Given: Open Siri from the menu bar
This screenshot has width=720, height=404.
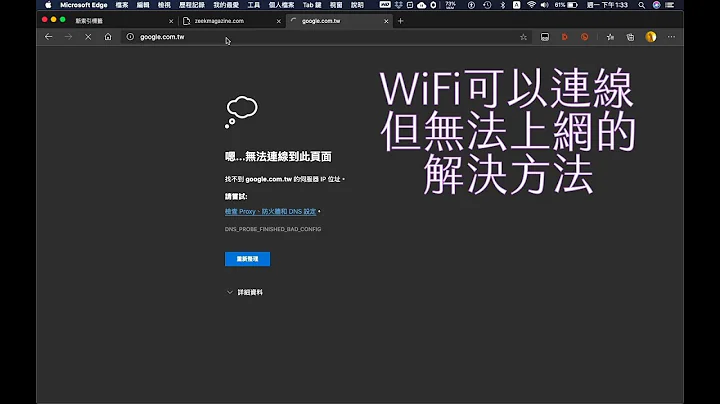Looking at the screenshot, I should (657, 5).
